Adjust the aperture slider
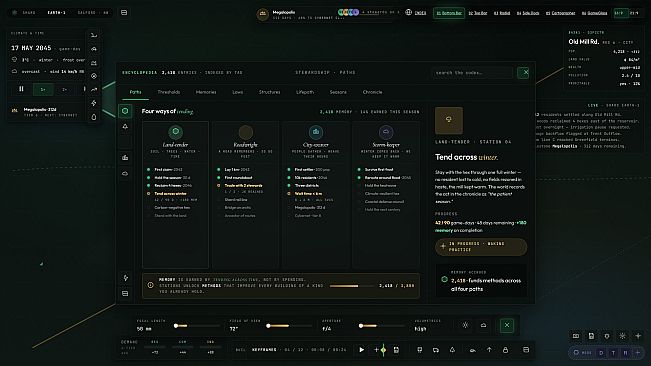This screenshot has height=366, width=651. click(382, 326)
